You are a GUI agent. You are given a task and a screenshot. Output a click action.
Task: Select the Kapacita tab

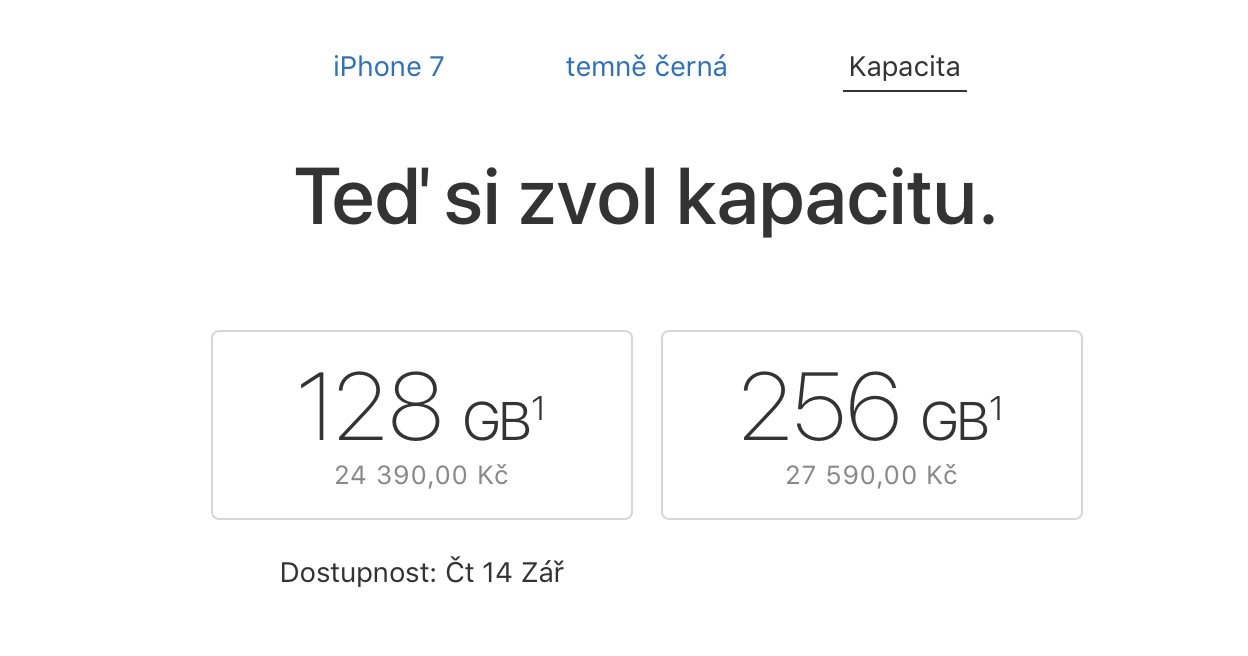tap(904, 67)
